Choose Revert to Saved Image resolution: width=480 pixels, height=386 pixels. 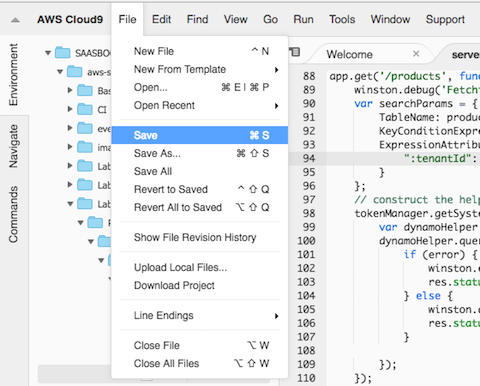click(x=200, y=189)
